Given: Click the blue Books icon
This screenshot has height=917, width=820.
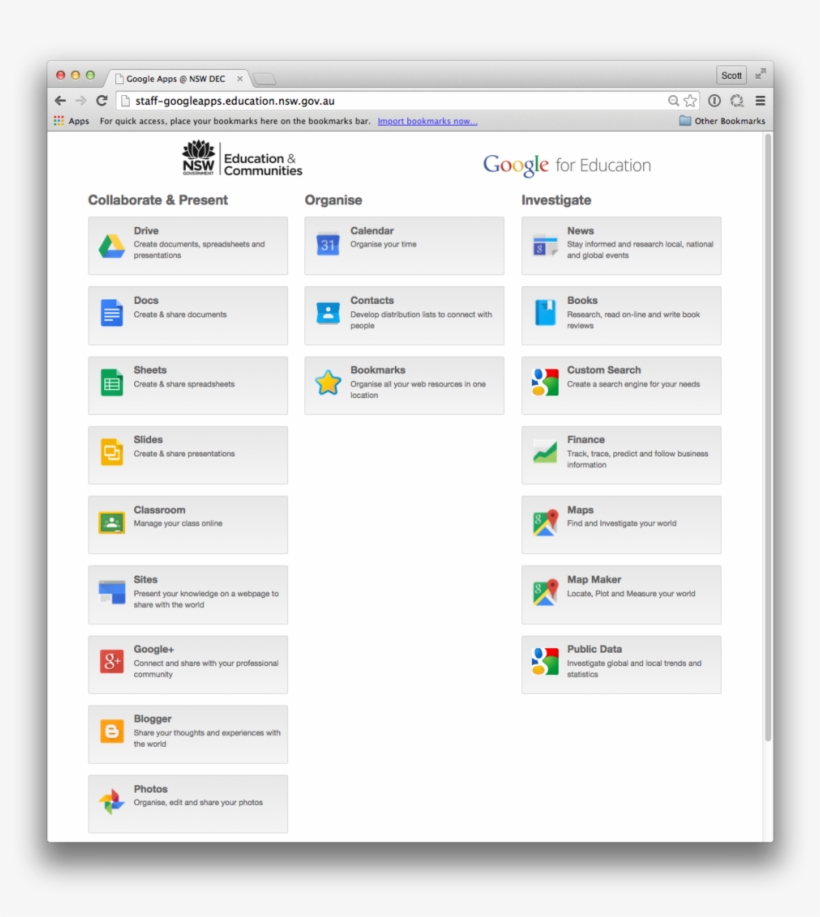Looking at the screenshot, I should [545, 313].
